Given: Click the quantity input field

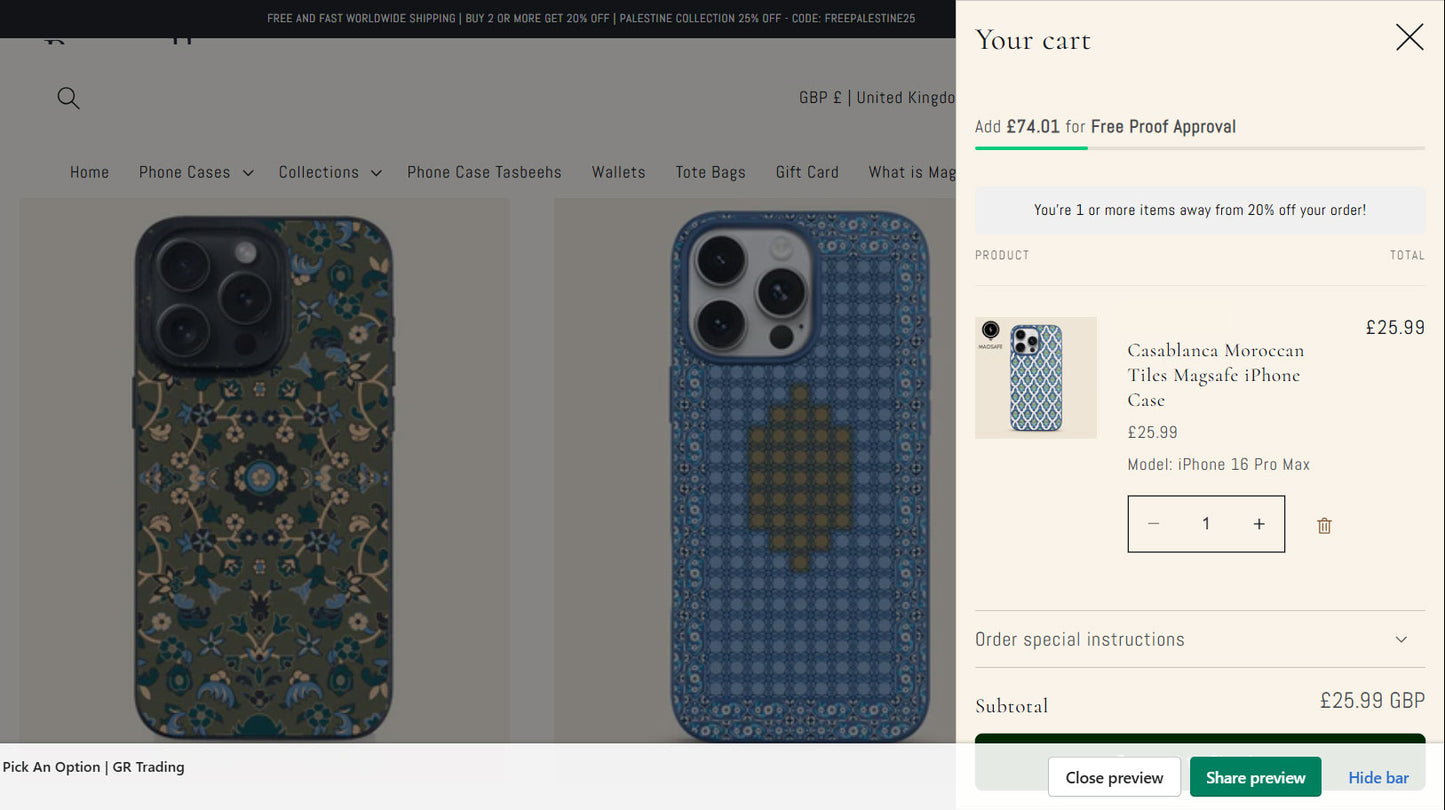Looking at the screenshot, I should point(1206,523).
